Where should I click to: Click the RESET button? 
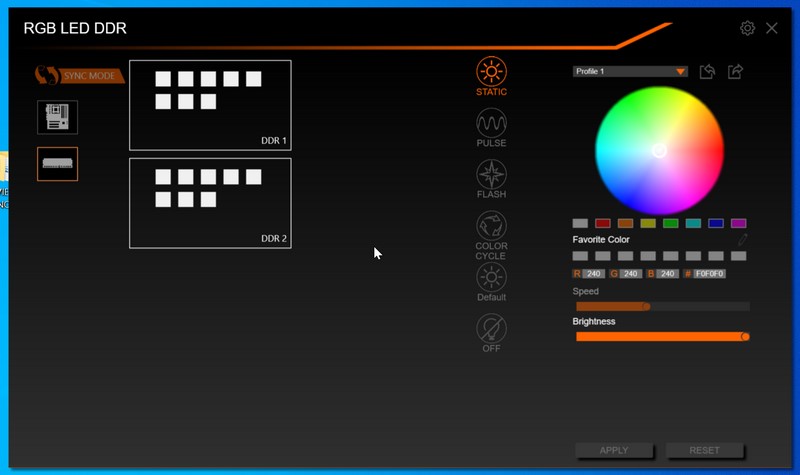[704, 450]
